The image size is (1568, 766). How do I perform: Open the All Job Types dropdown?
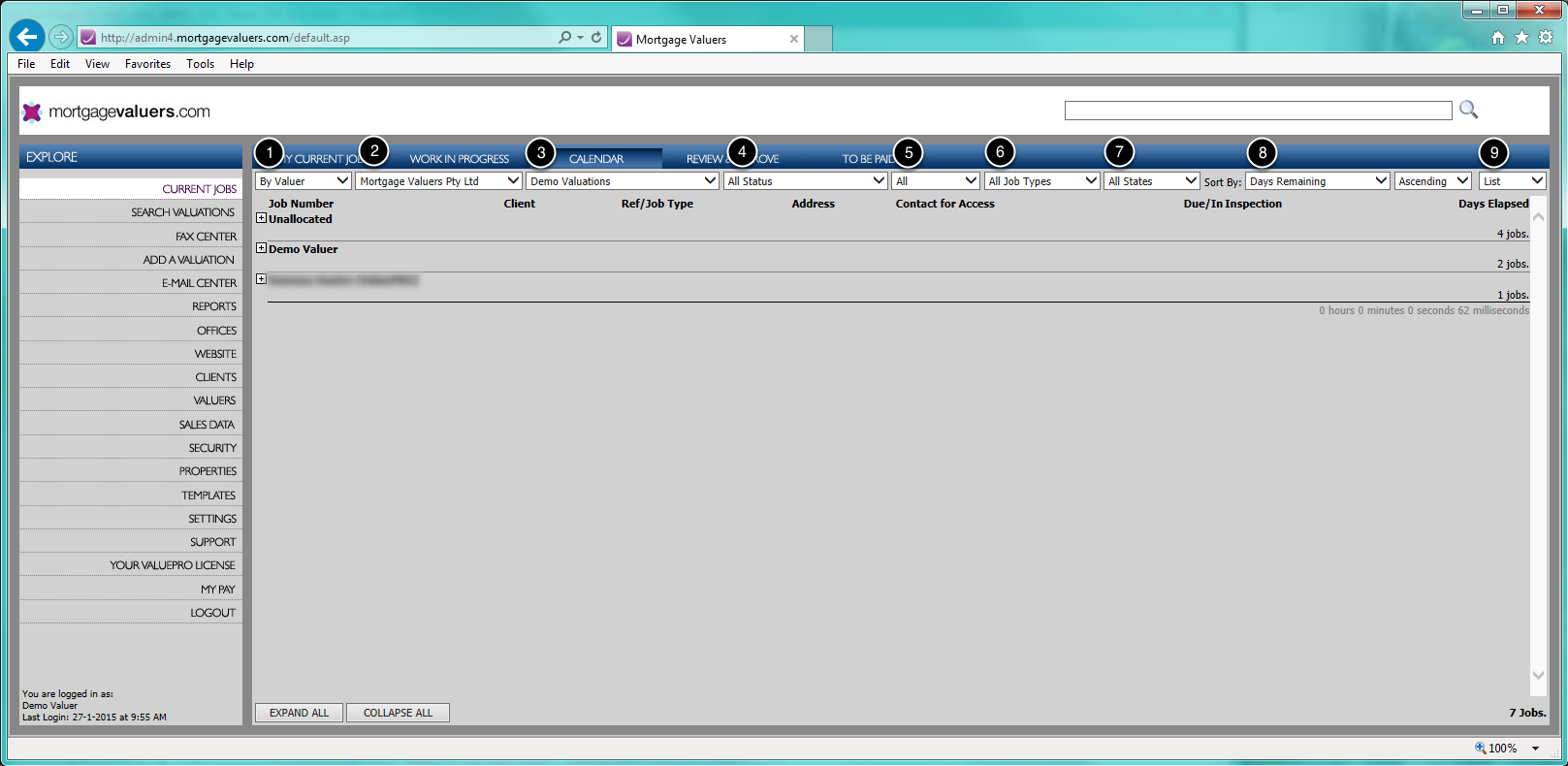click(x=1042, y=181)
